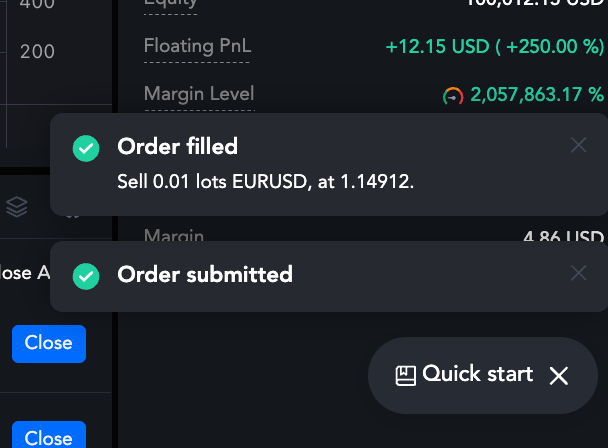Viewport: 608px width, 448px height.
Task: Click the Margin Level label
Action: [199, 94]
